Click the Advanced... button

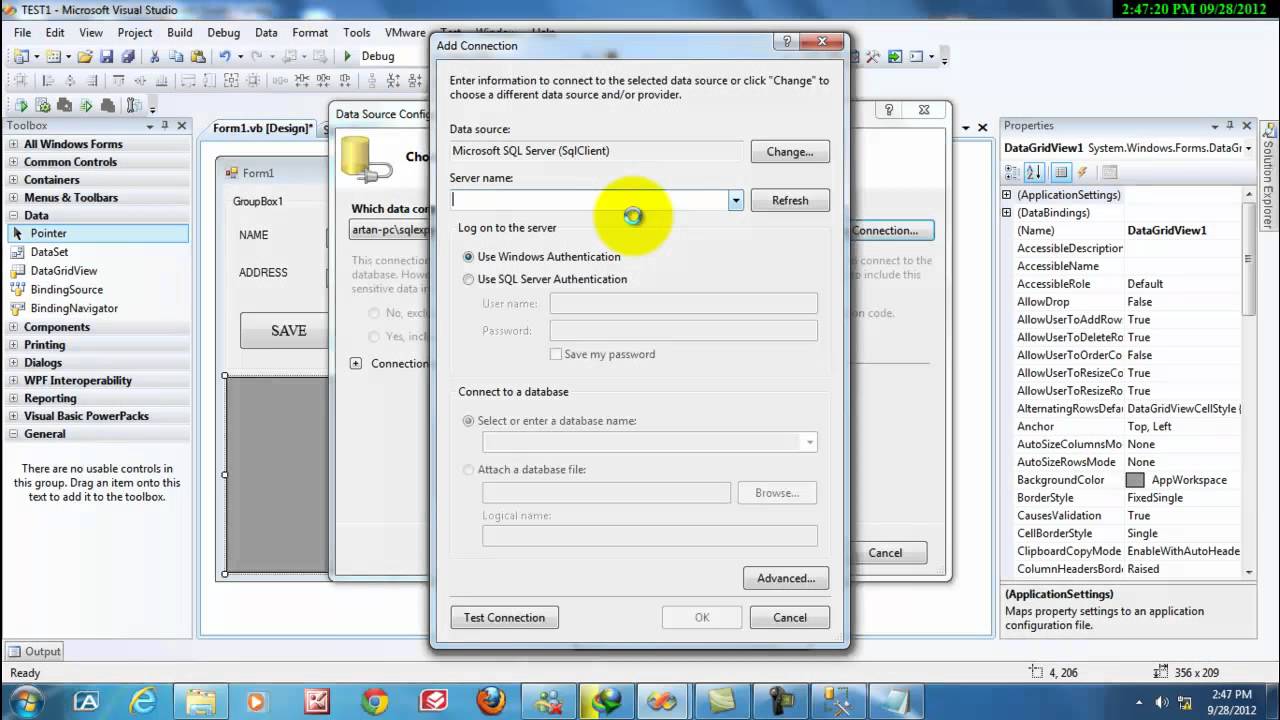(x=786, y=578)
